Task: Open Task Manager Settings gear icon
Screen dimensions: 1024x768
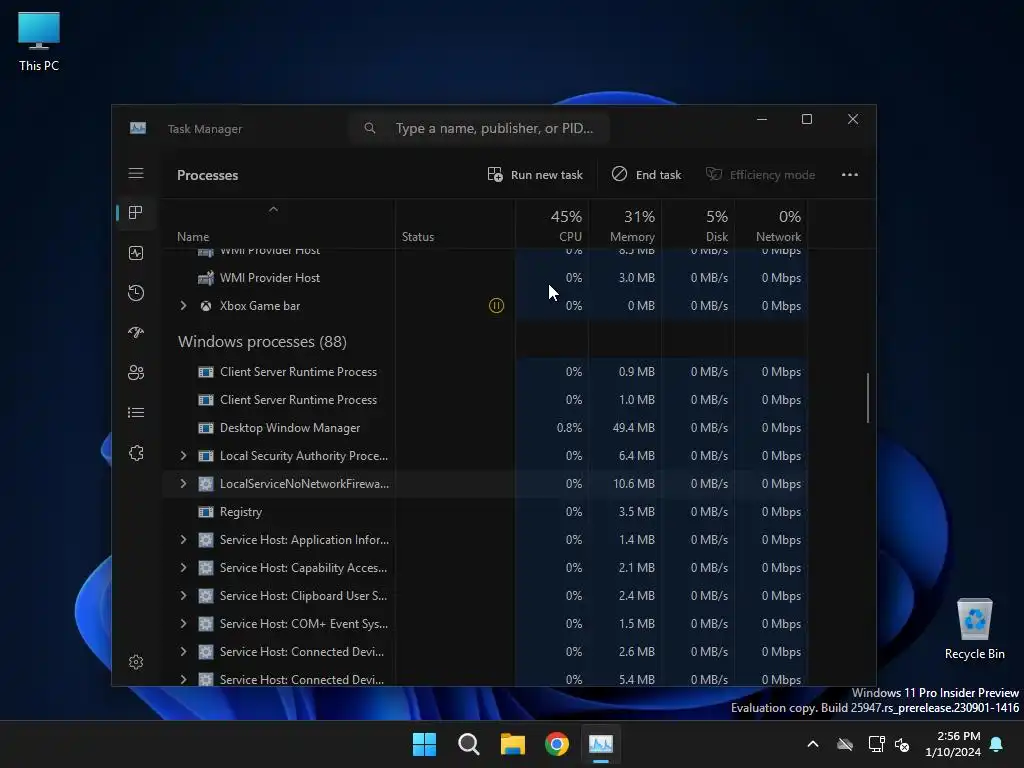Action: click(x=136, y=662)
